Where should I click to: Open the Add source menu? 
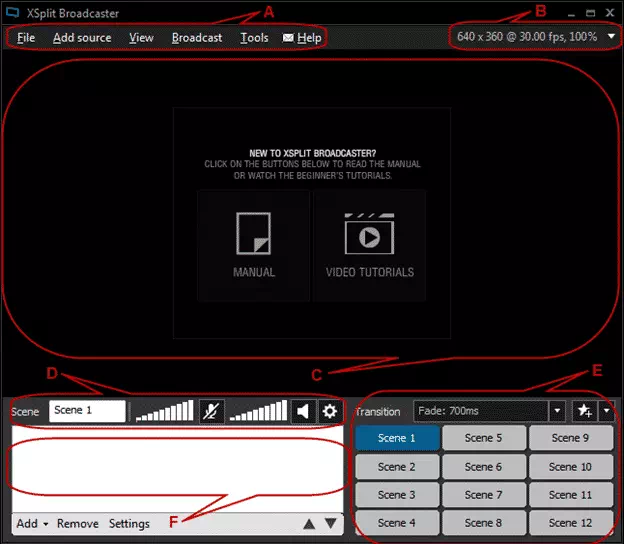pos(82,38)
